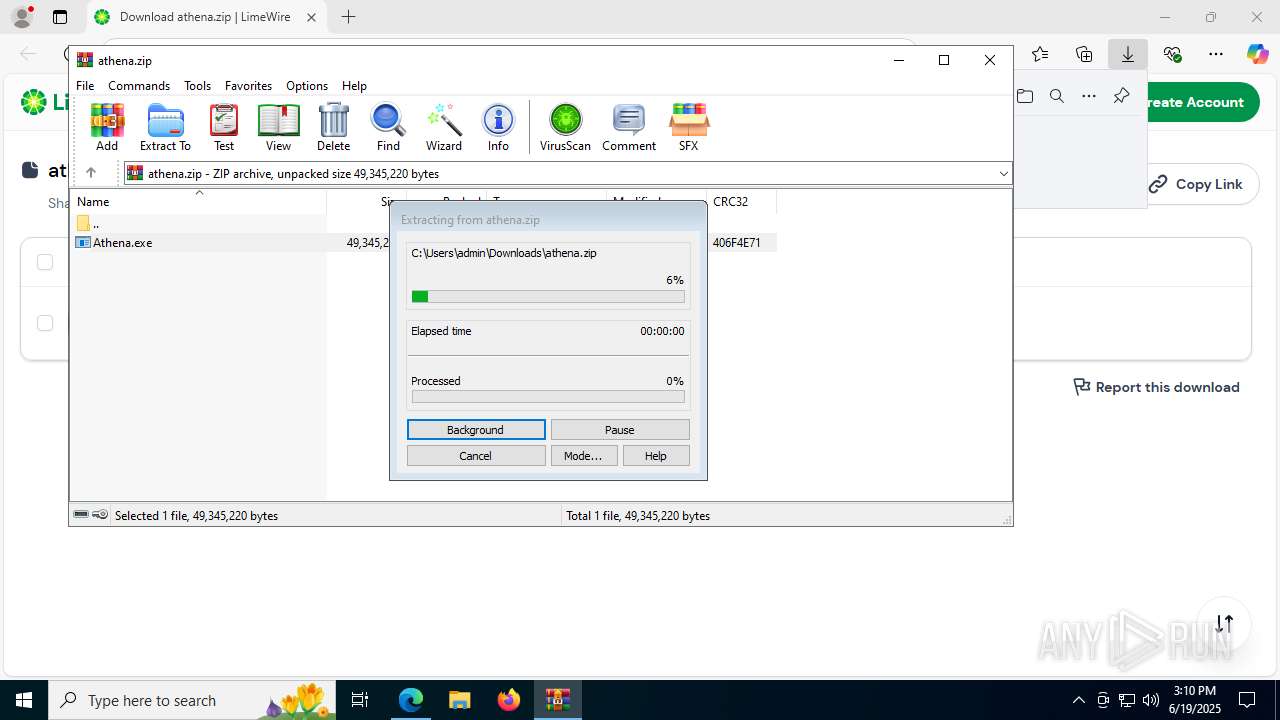Click the Mode... button
Image resolution: width=1280 pixels, height=720 pixels.
tap(583, 456)
